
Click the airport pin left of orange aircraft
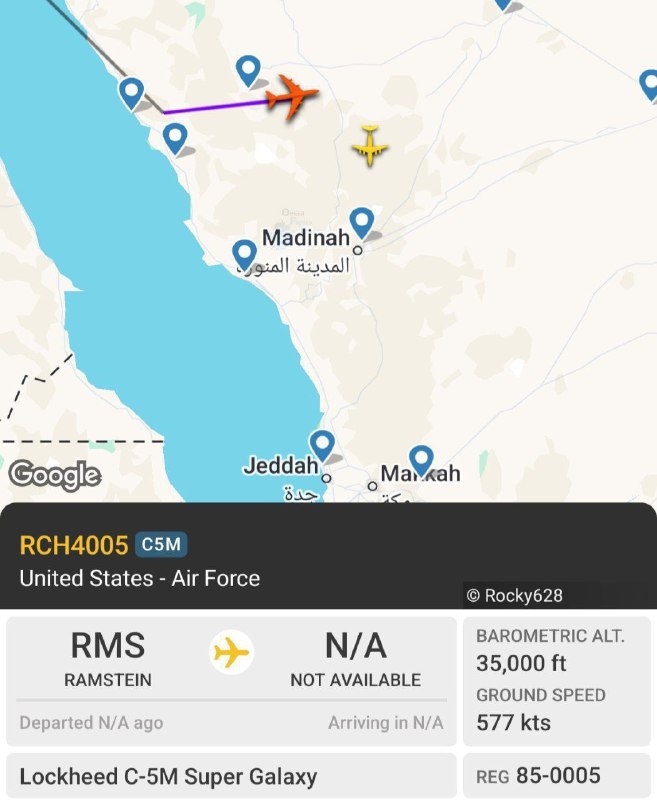pyautogui.click(x=248, y=70)
